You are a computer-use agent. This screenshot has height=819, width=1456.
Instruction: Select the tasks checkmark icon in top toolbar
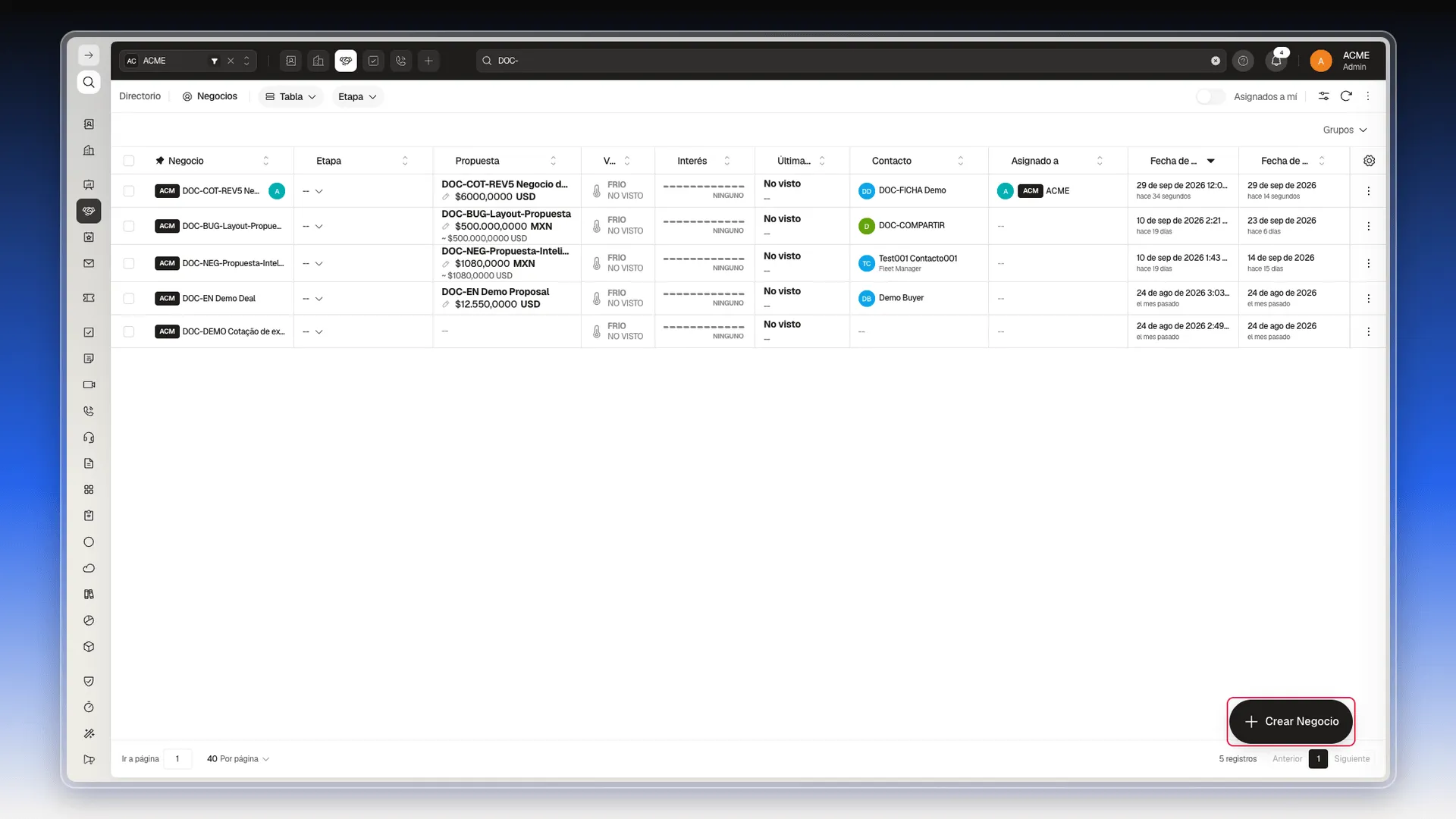tap(373, 61)
